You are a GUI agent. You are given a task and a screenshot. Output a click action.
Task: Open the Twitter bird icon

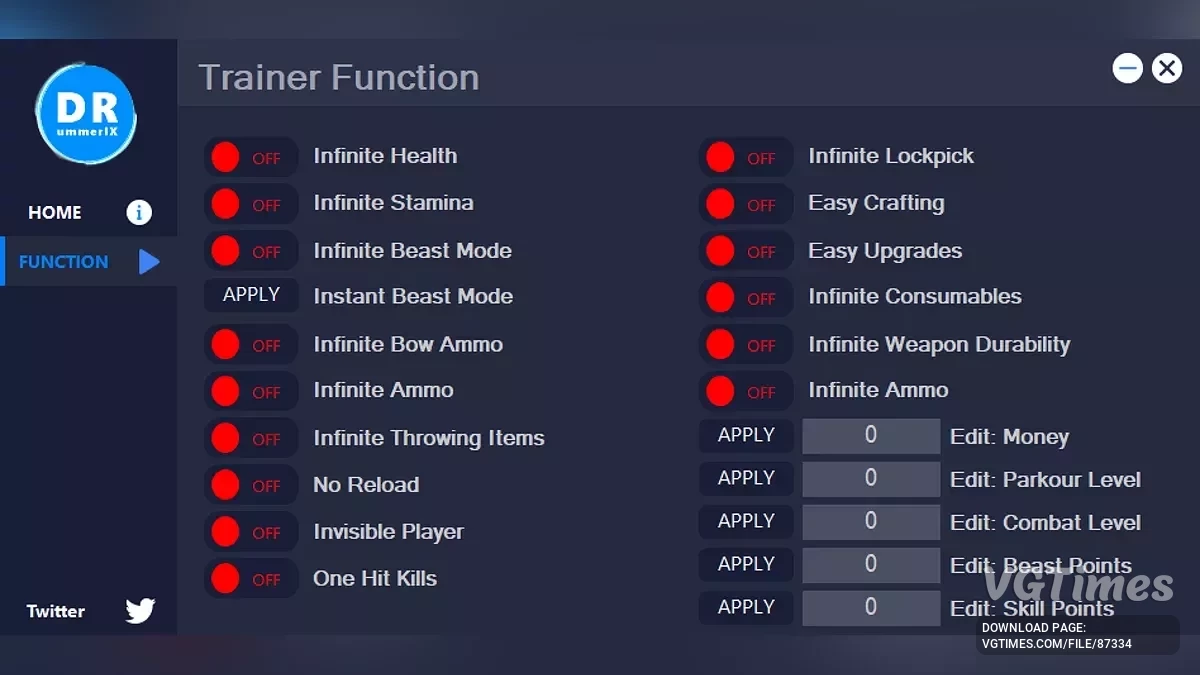click(x=140, y=611)
